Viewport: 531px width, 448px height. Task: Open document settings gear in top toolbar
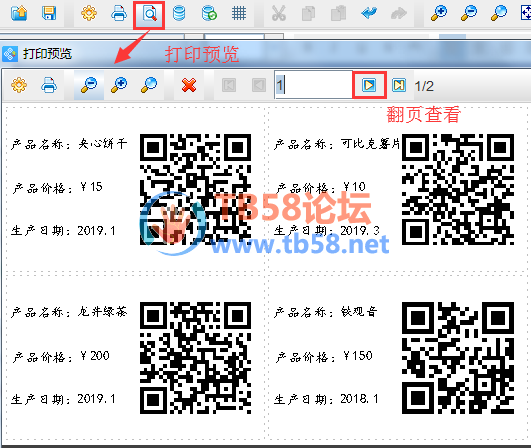(x=89, y=13)
